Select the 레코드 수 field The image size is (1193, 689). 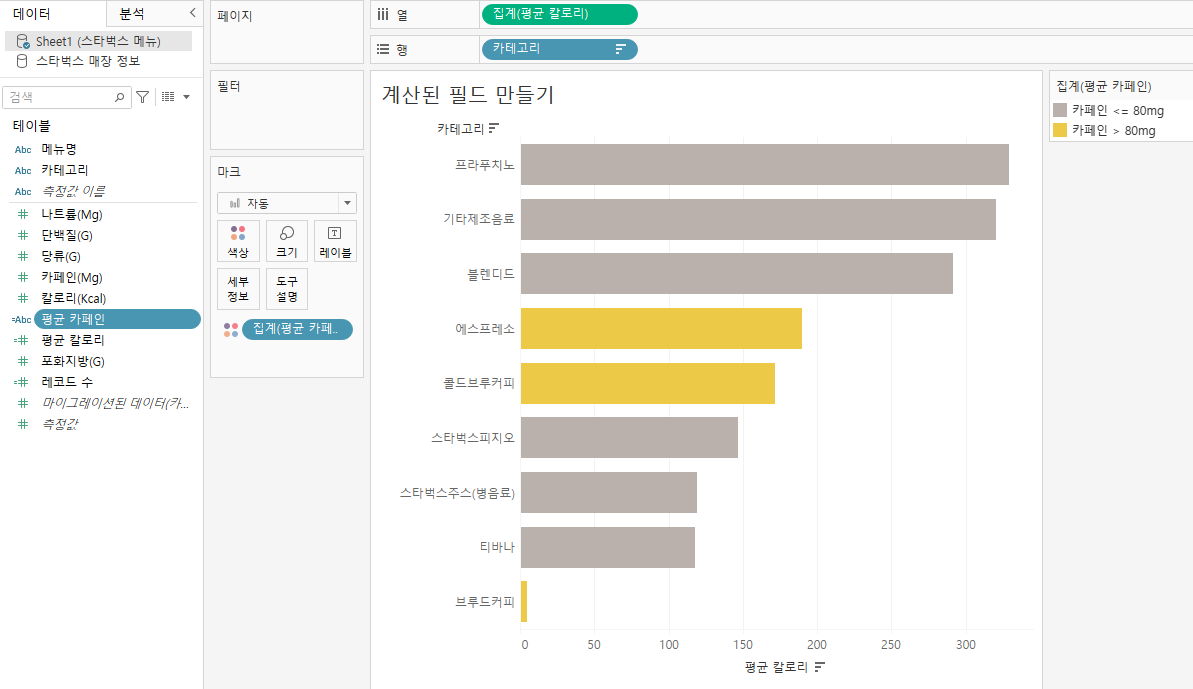pyautogui.click(x=67, y=382)
